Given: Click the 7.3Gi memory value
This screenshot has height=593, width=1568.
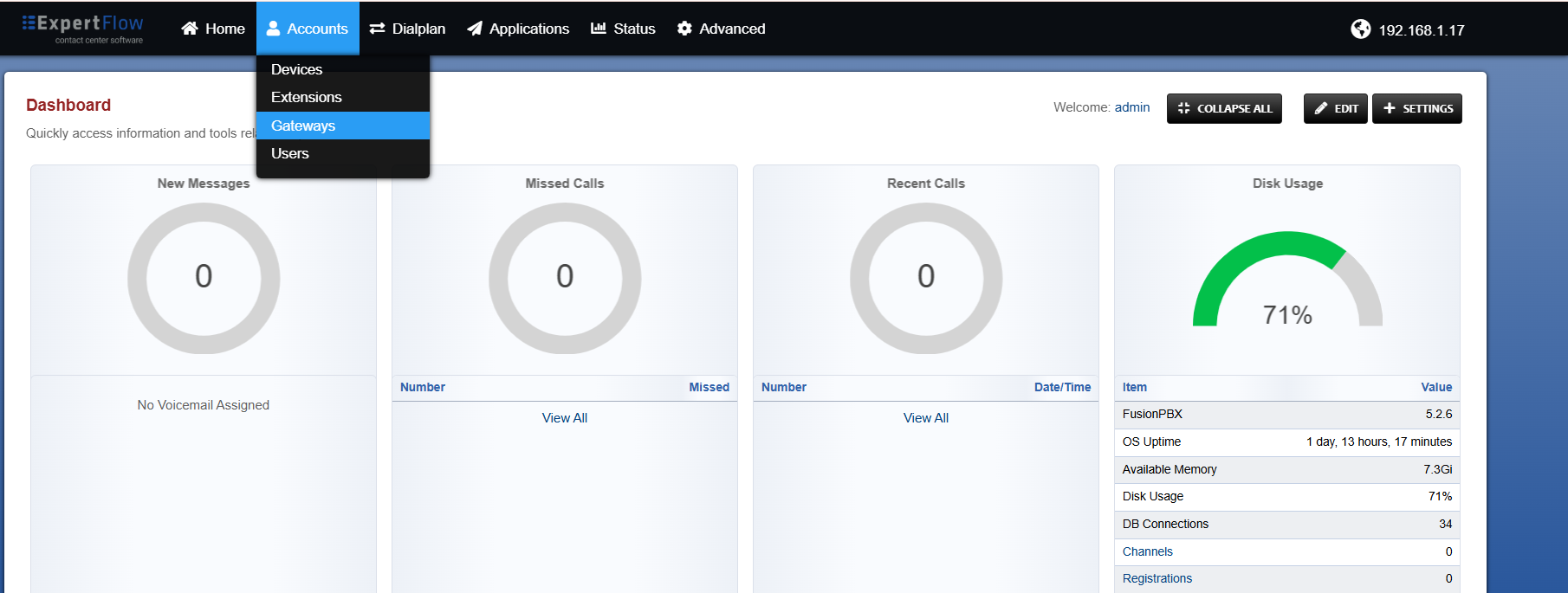Looking at the screenshot, I should tap(1438, 469).
